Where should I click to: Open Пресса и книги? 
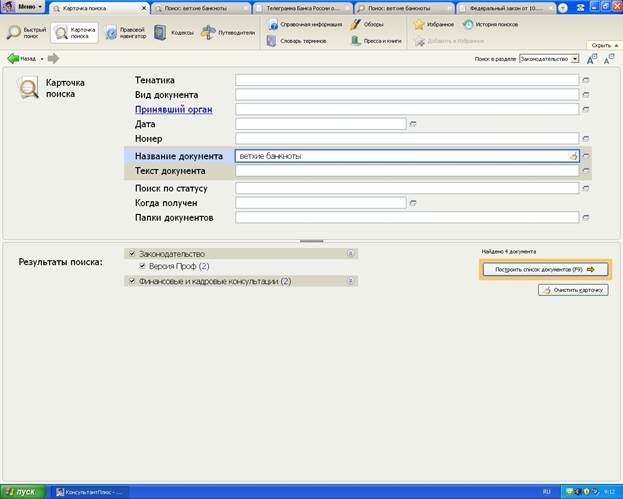[x=376, y=41]
